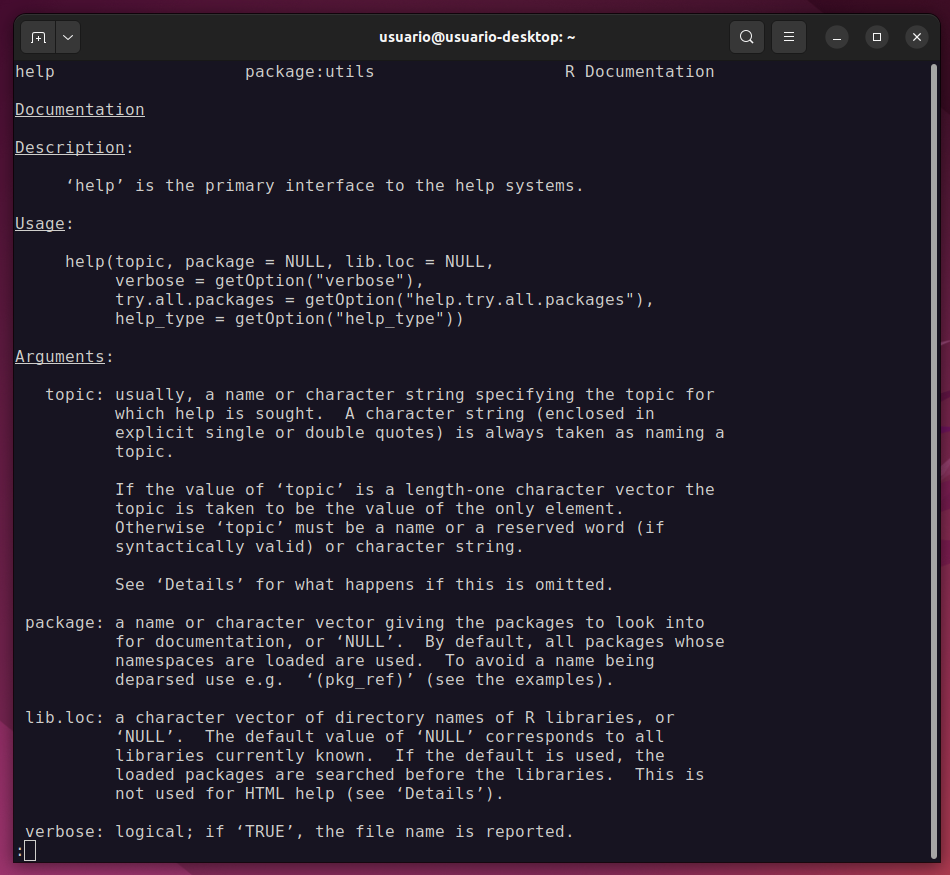Select the Usage section heading
This screenshot has height=875, width=950.
pos(40,224)
